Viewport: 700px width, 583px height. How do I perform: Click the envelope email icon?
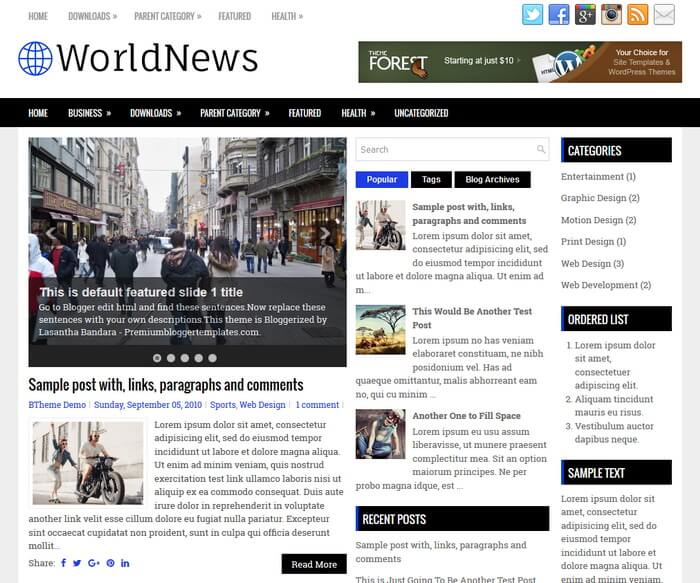click(x=664, y=15)
